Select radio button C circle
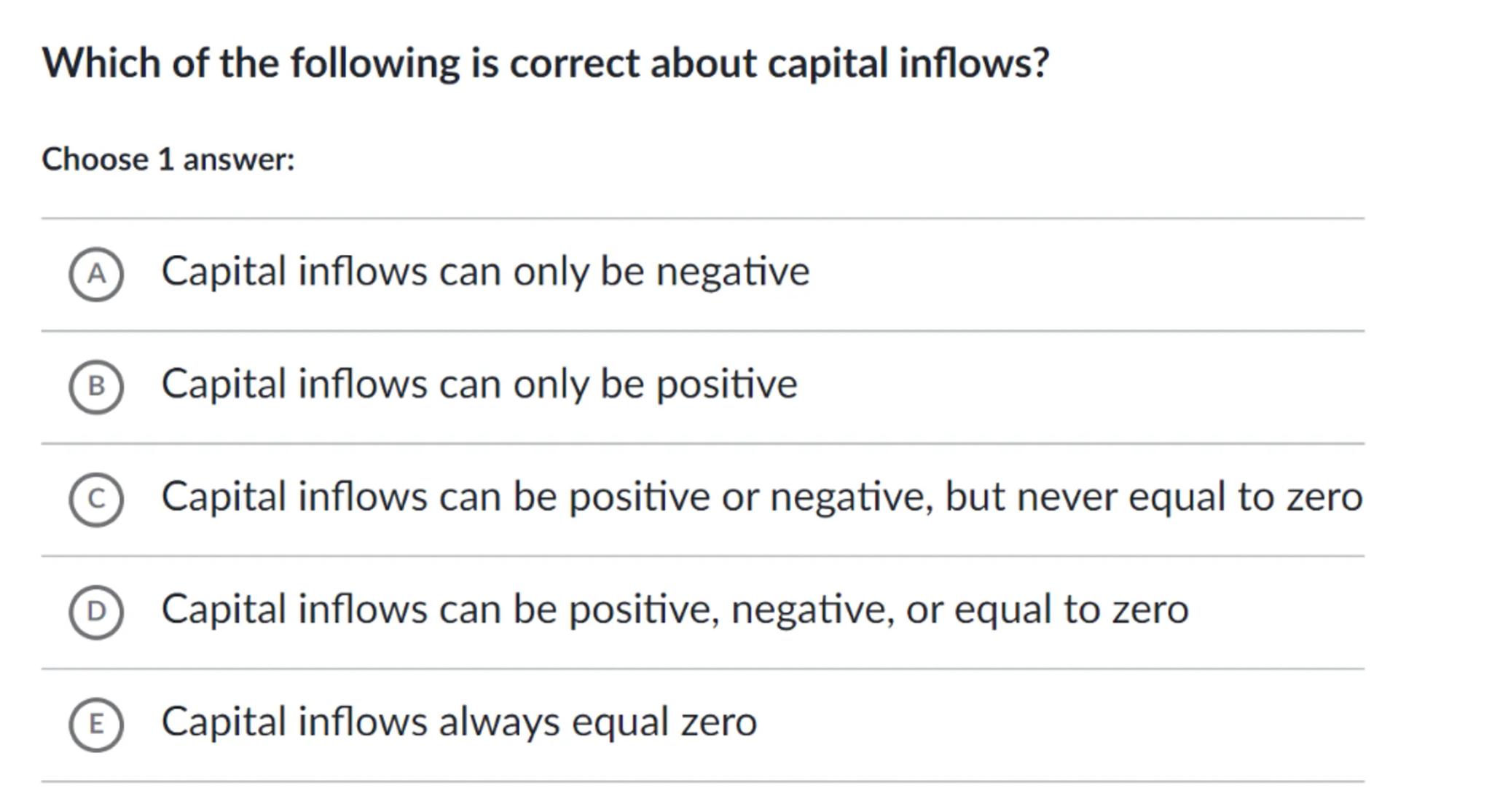1492x812 pixels. click(x=96, y=500)
